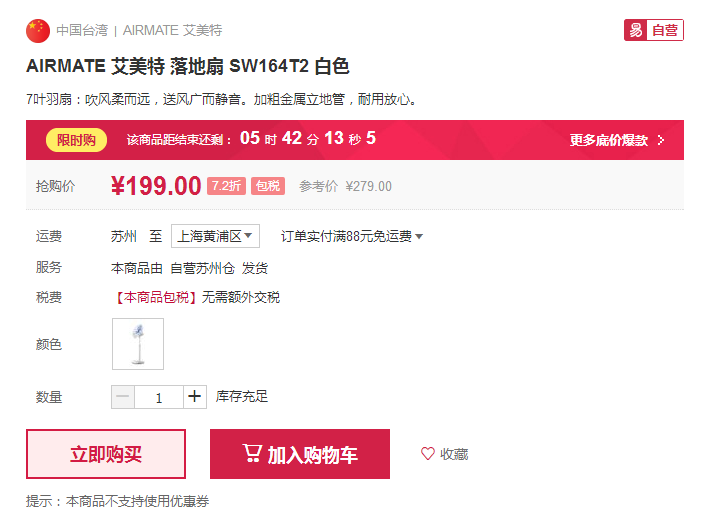Decrease quantity with the minus button

click(x=123, y=397)
